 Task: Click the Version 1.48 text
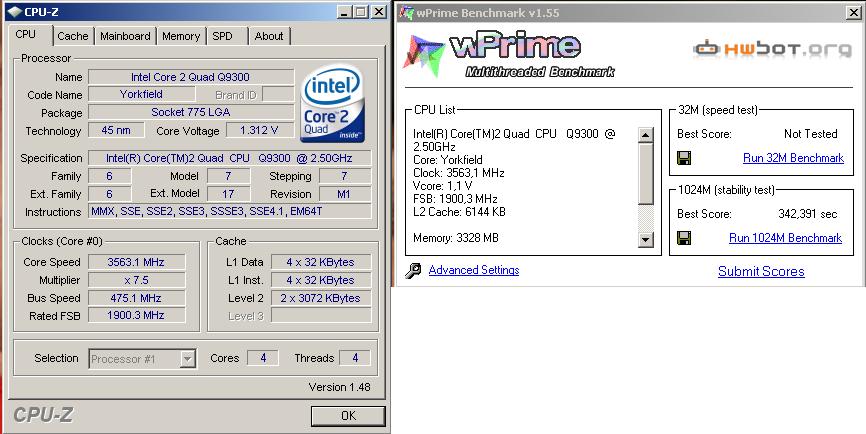pos(340,387)
